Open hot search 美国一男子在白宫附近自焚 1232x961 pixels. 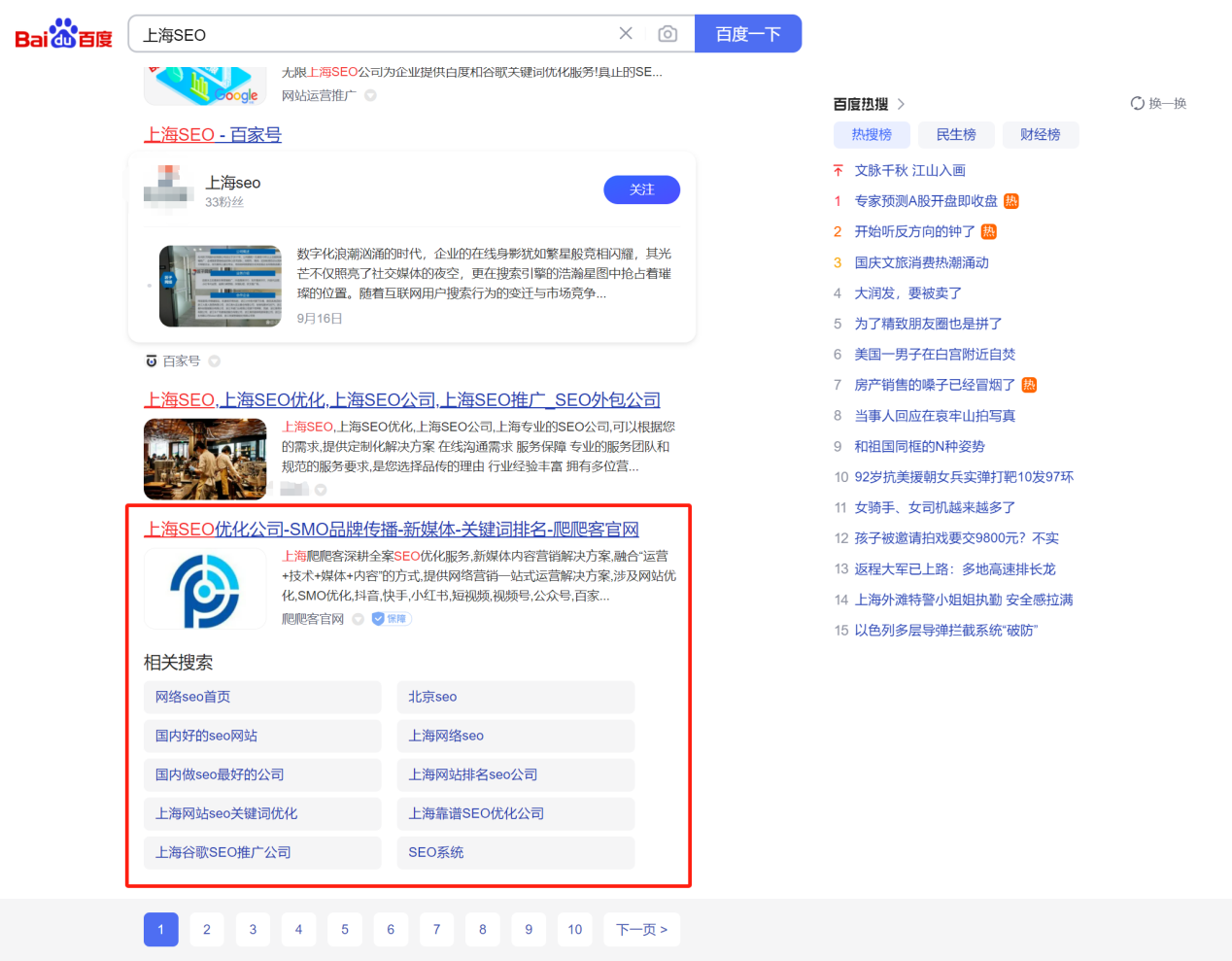click(x=935, y=355)
